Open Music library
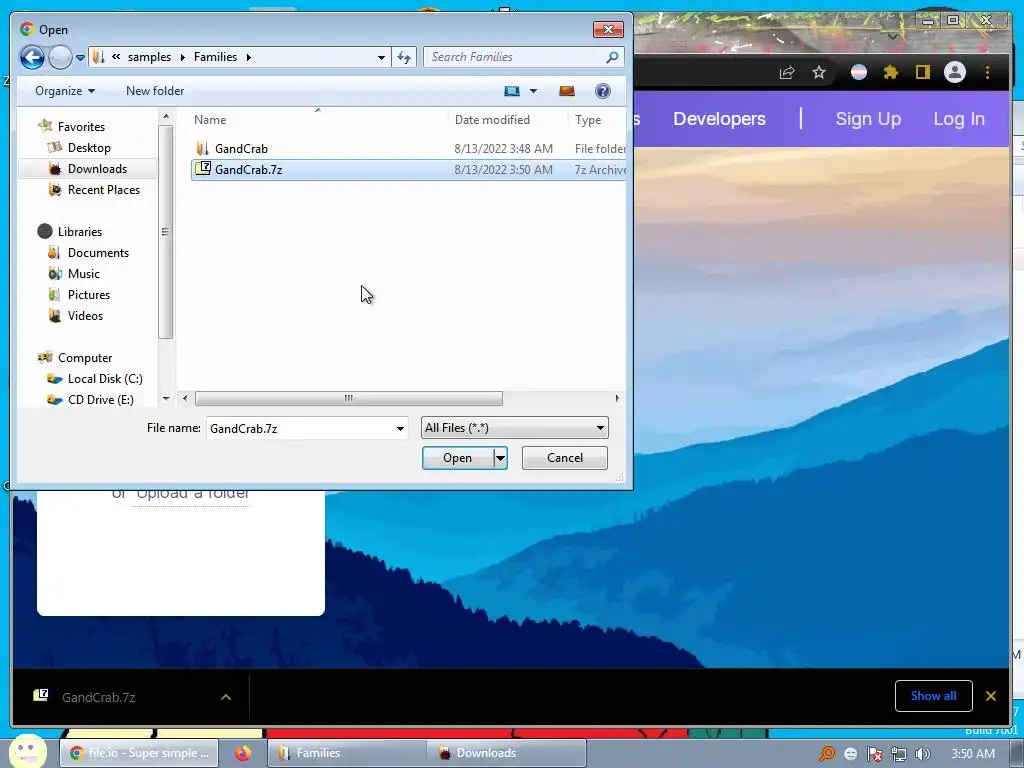1024x768 pixels. [84, 274]
